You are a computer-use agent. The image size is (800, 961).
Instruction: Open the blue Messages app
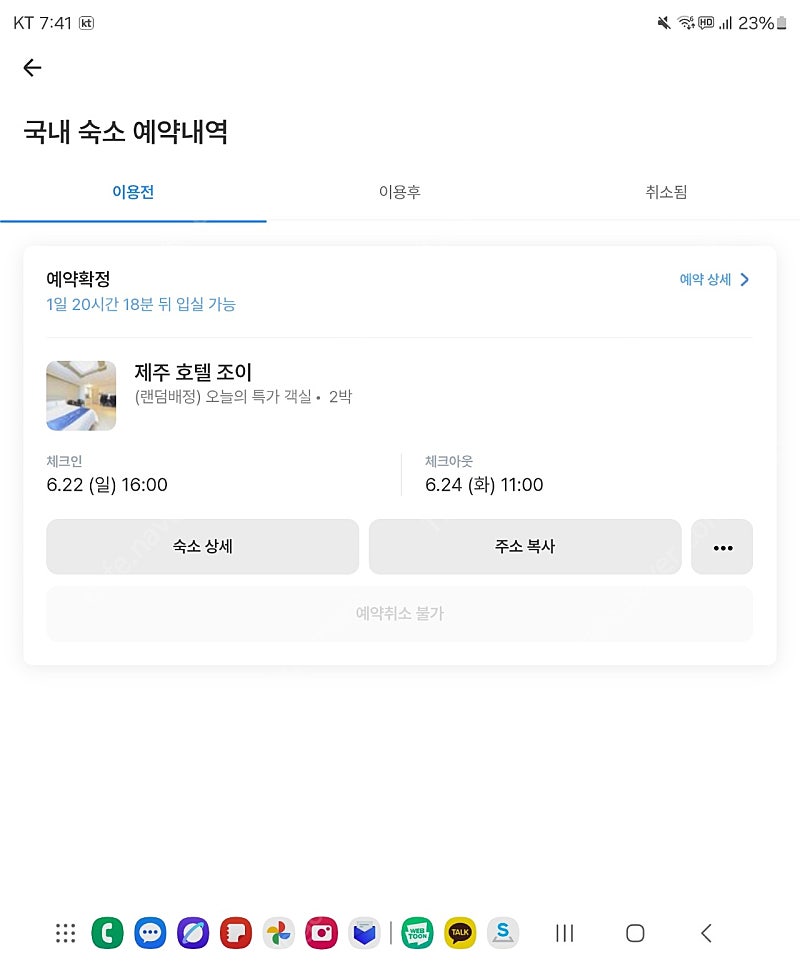pos(150,933)
